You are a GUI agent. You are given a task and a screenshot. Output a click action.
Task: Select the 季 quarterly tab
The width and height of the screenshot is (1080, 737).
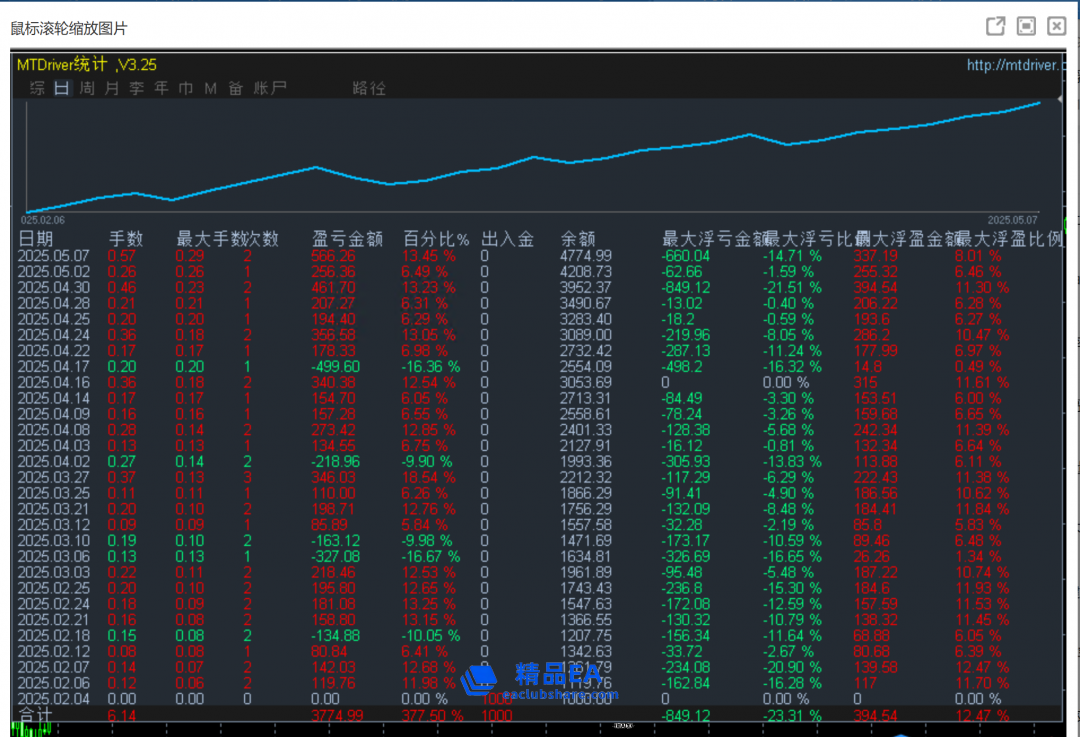coord(136,89)
